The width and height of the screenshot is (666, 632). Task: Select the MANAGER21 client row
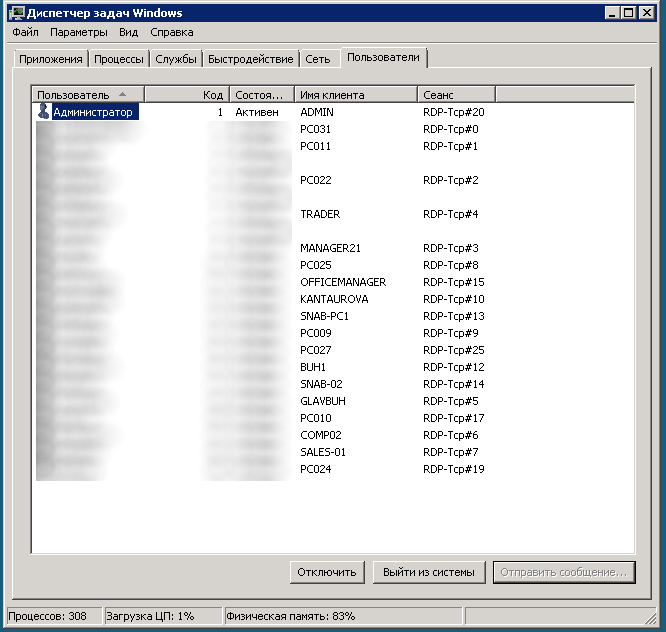coord(330,248)
